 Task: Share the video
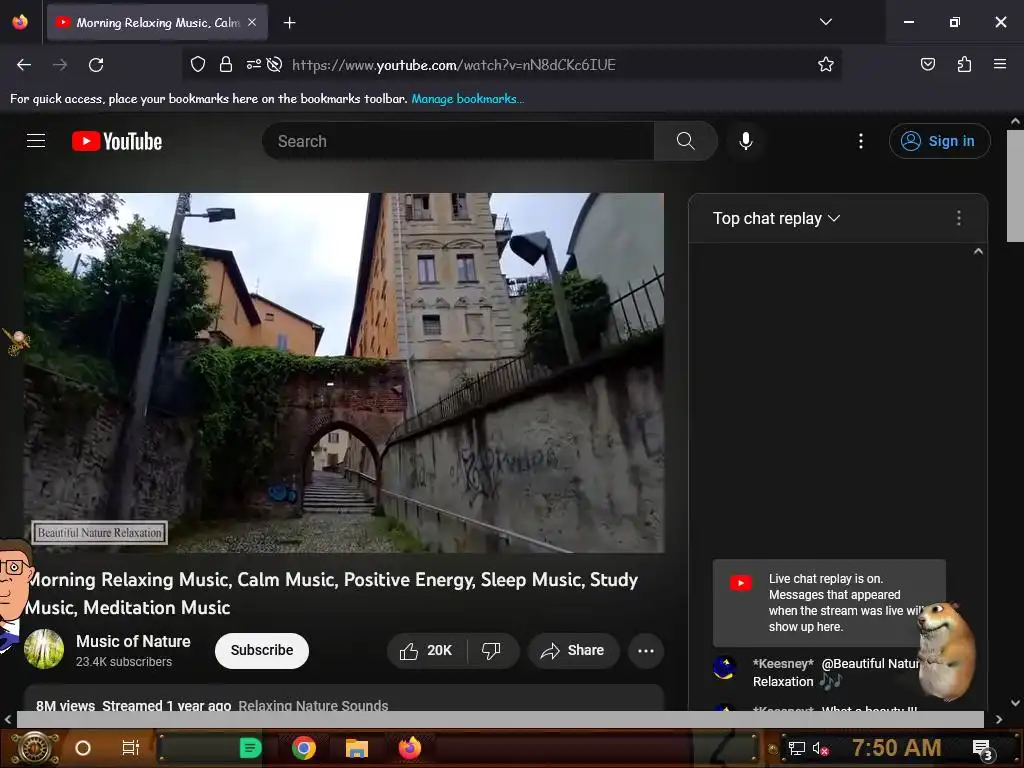(x=573, y=650)
